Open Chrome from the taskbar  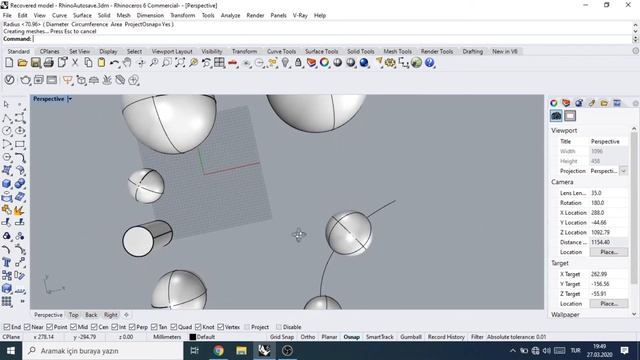(x=218, y=351)
